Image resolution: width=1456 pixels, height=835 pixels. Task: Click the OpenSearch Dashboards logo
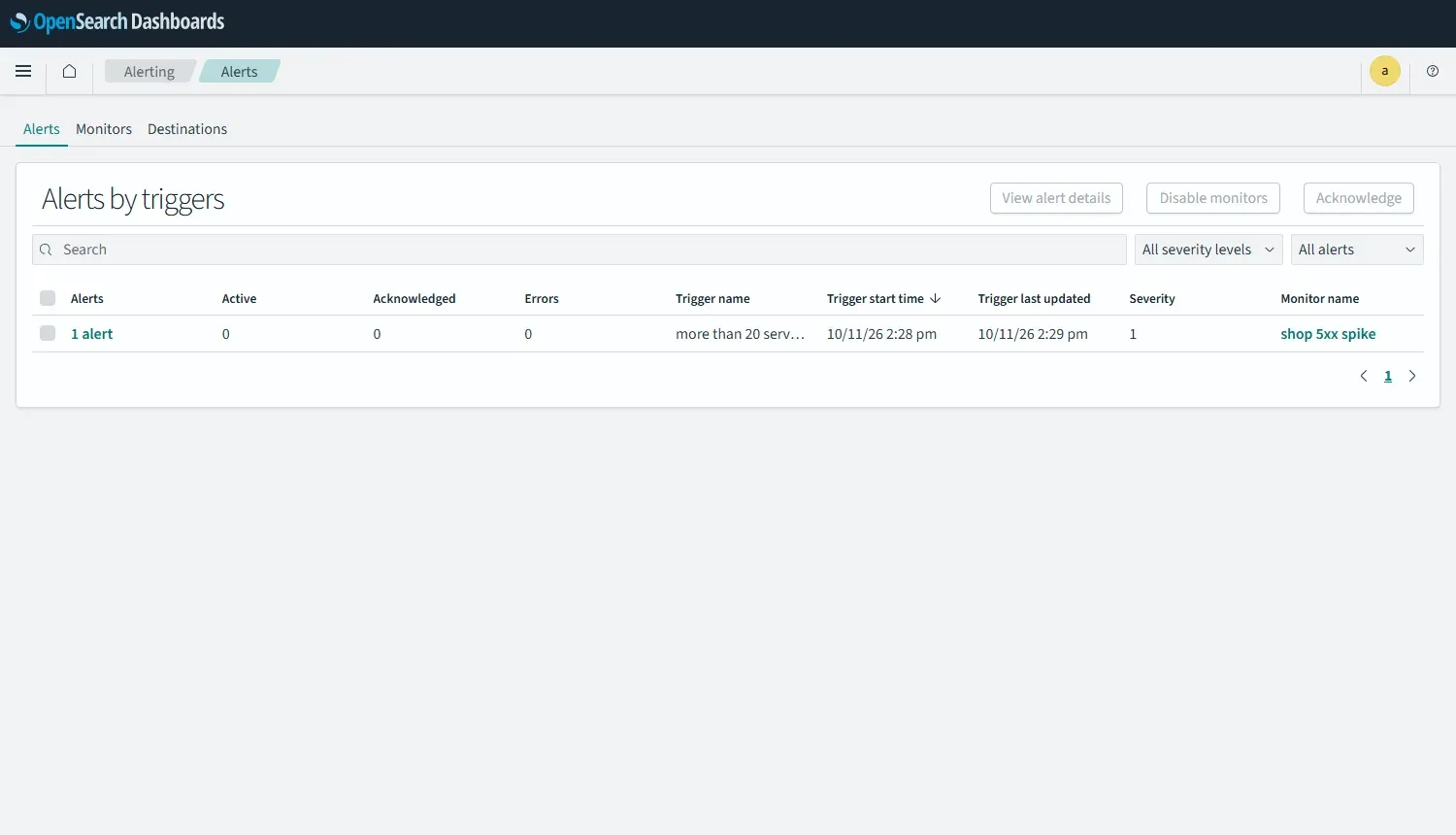point(117,22)
